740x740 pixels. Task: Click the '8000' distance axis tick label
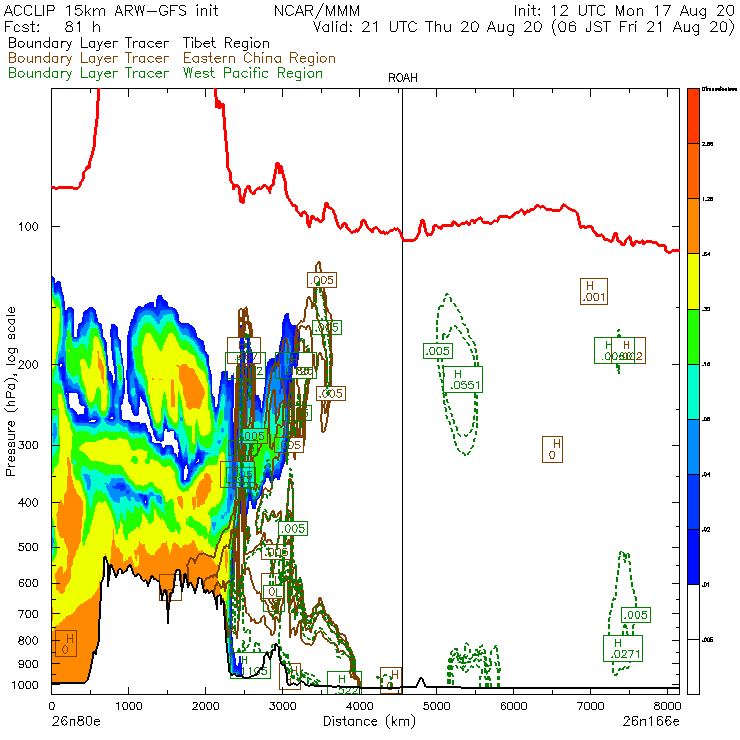click(x=667, y=706)
